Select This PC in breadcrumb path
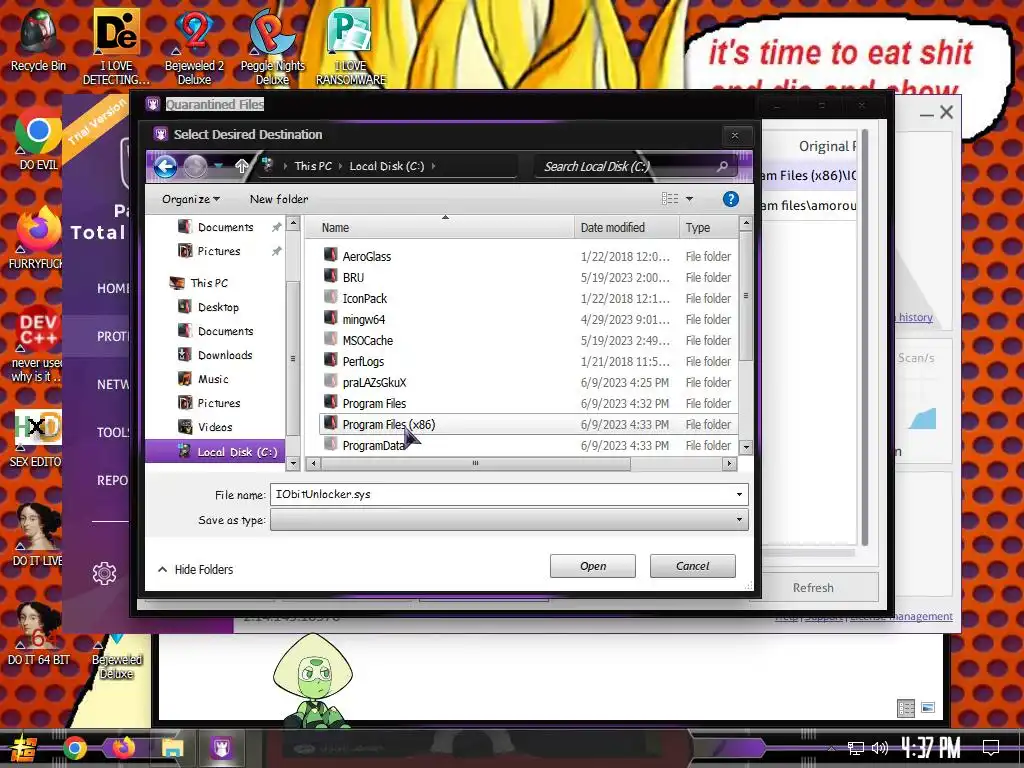The image size is (1024, 768). (x=313, y=166)
